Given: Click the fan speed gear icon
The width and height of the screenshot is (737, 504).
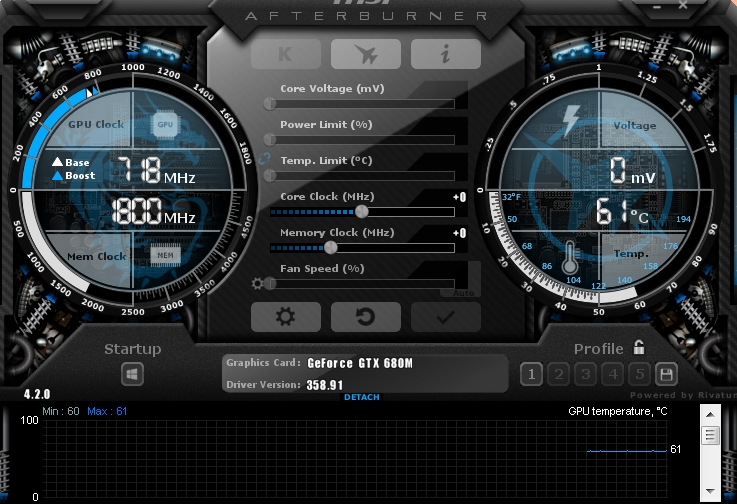Looking at the screenshot, I should click(257, 284).
